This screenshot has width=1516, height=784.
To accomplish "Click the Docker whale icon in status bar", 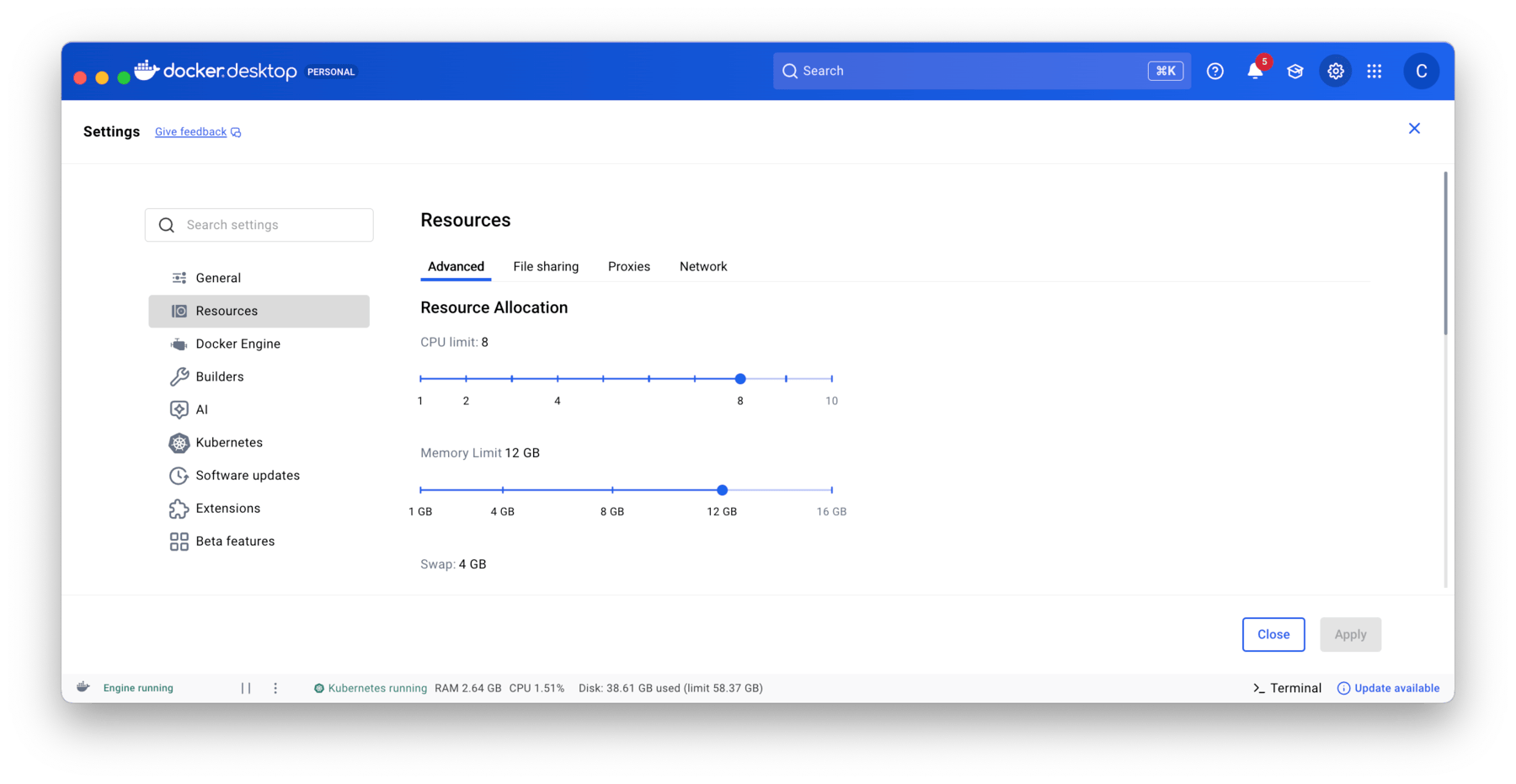I will point(83,687).
